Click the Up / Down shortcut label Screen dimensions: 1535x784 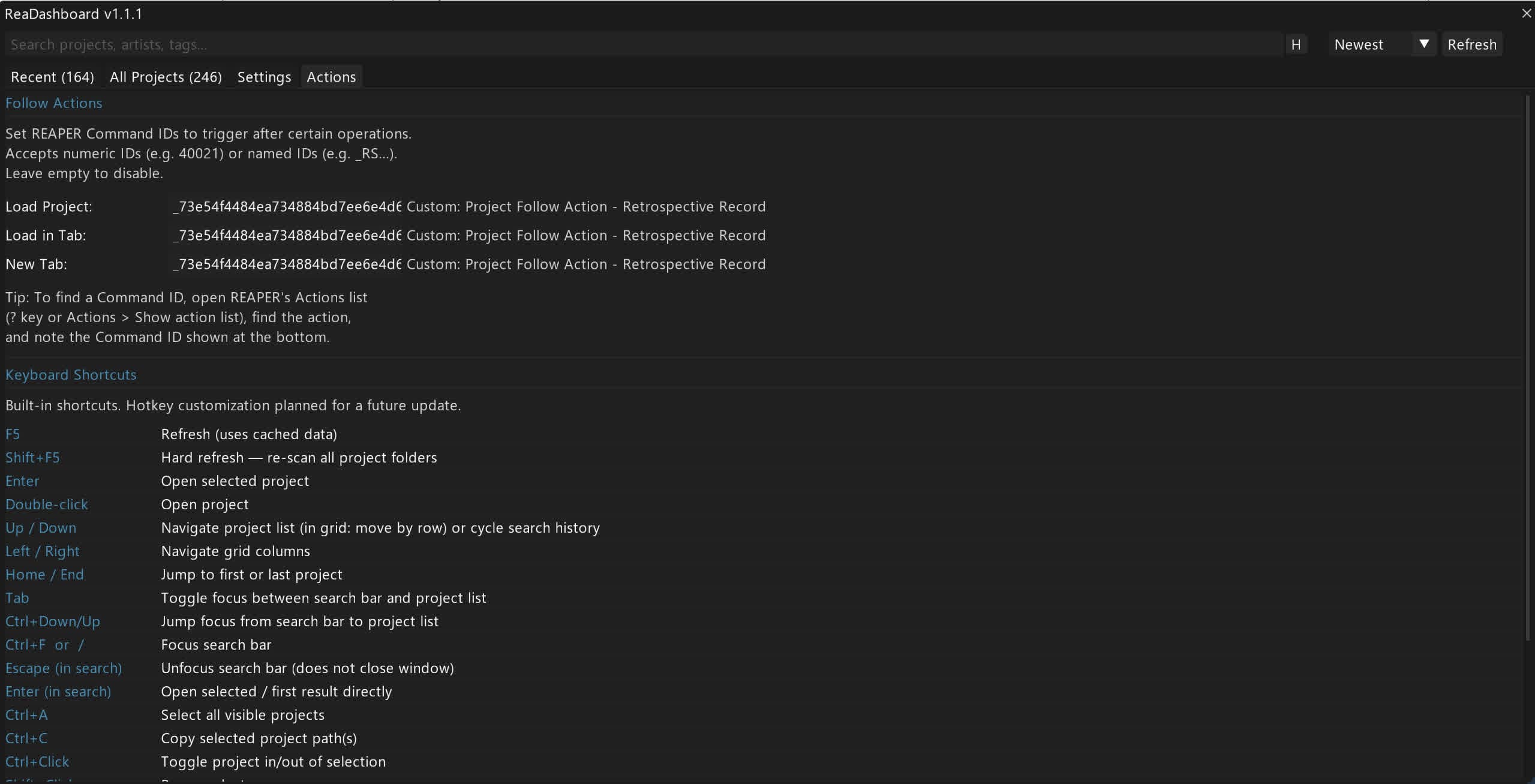[x=41, y=528]
